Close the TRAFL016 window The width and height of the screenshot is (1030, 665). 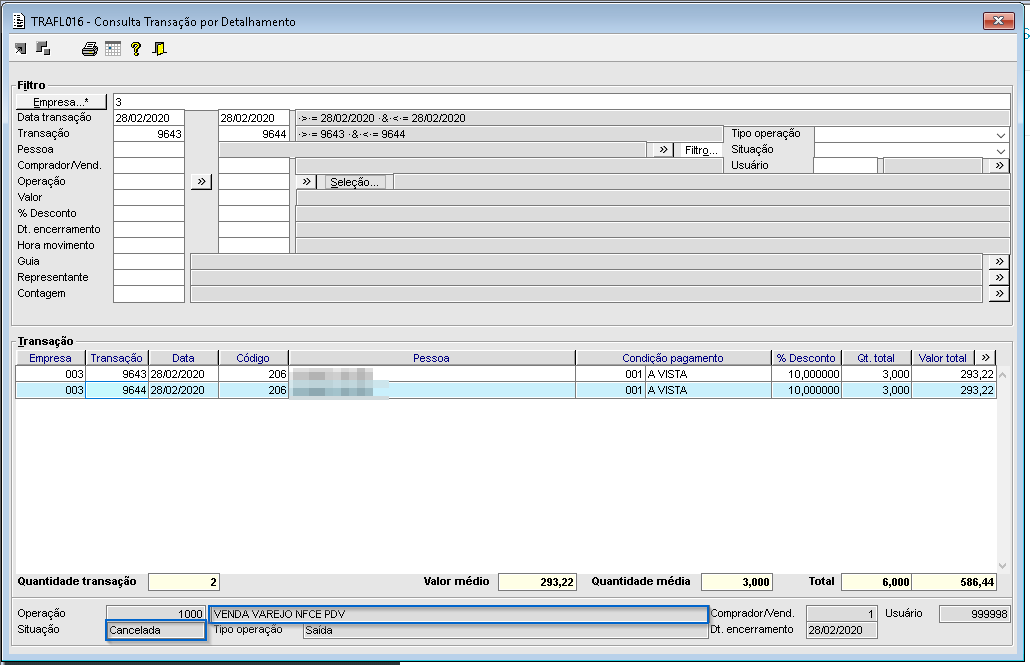pyautogui.click(x=998, y=21)
